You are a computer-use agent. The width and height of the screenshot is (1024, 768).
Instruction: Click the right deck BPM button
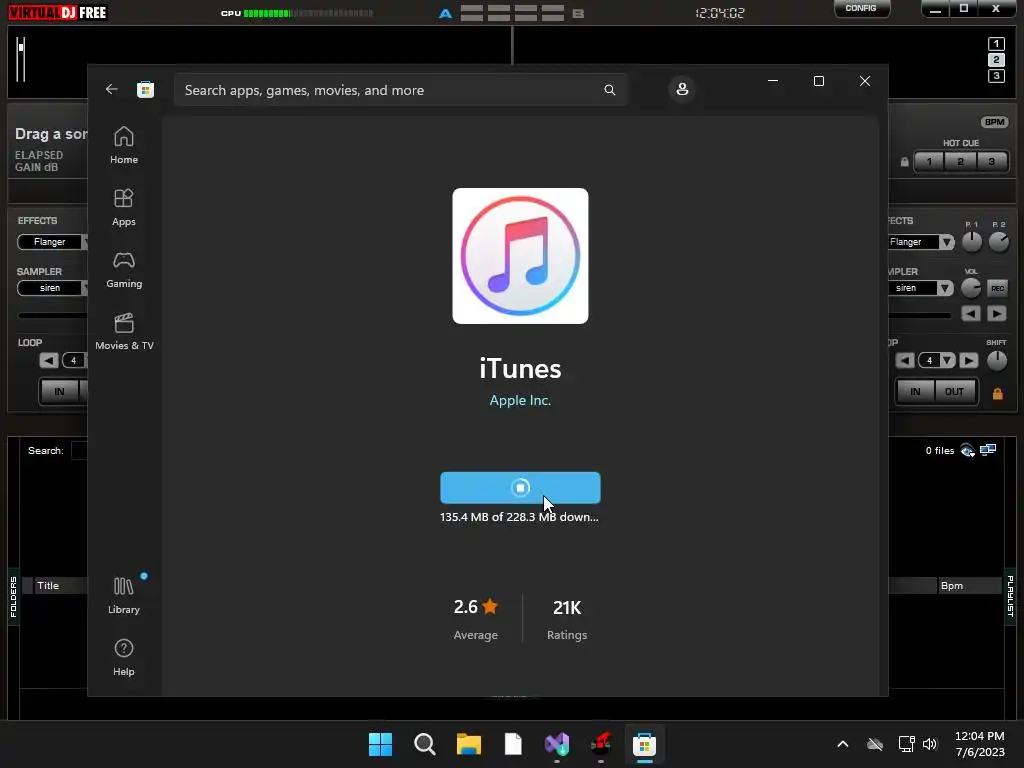tap(994, 122)
